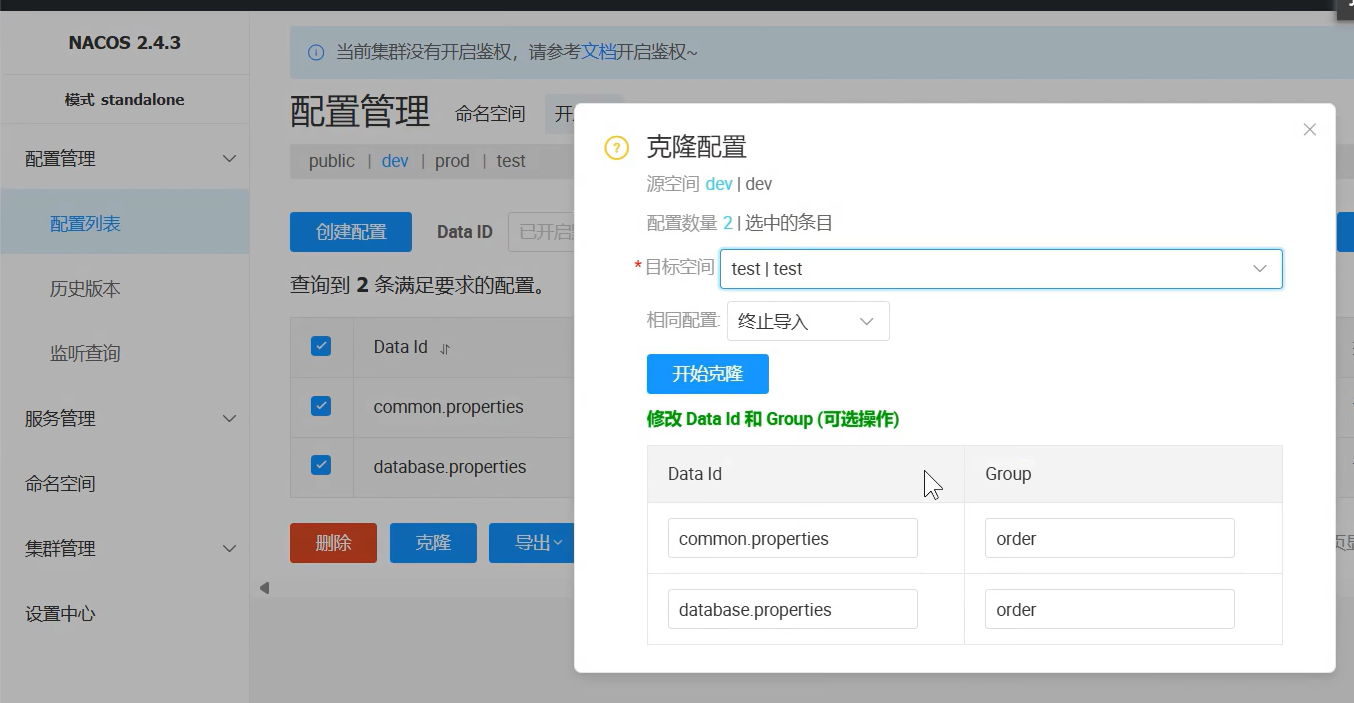Expand the 服务管理 sidebar section
The height and width of the screenshot is (703, 1354).
[125, 419]
